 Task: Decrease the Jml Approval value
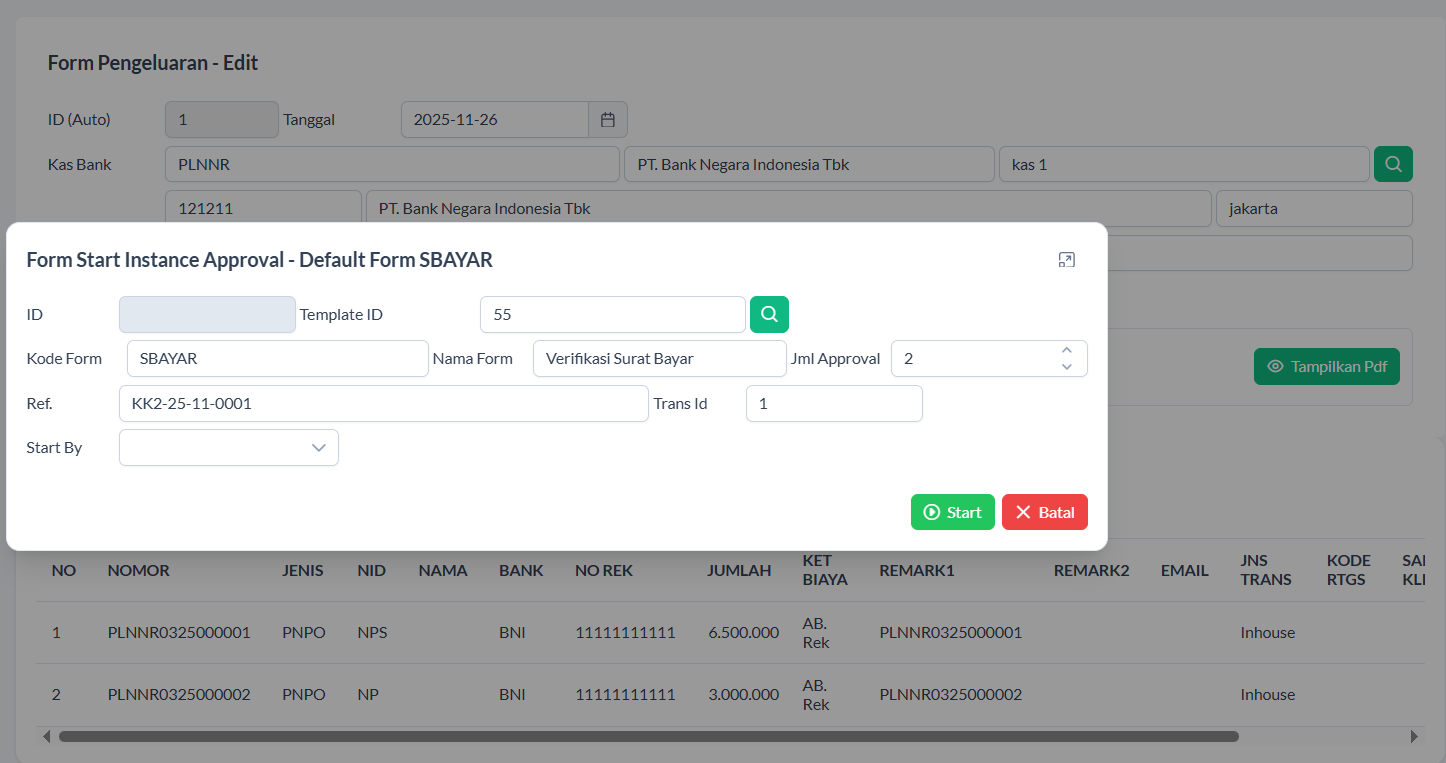(1067, 367)
